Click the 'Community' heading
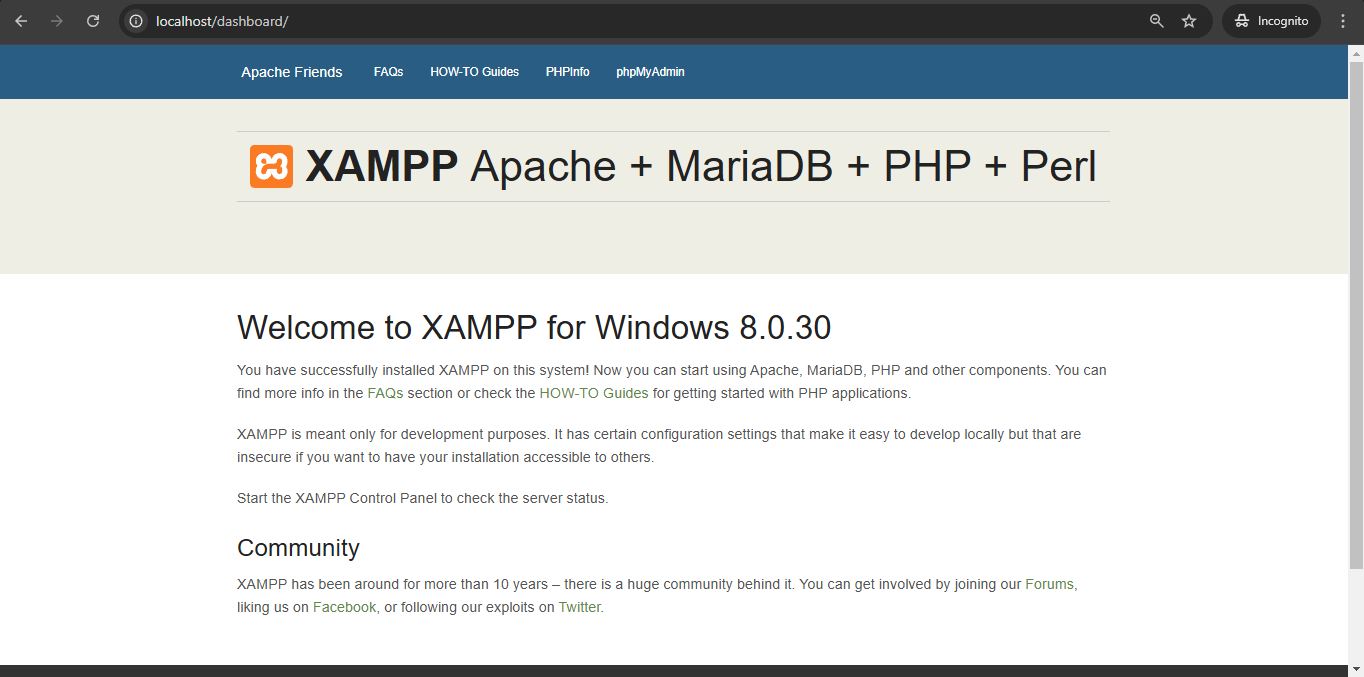 [x=298, y=548]
